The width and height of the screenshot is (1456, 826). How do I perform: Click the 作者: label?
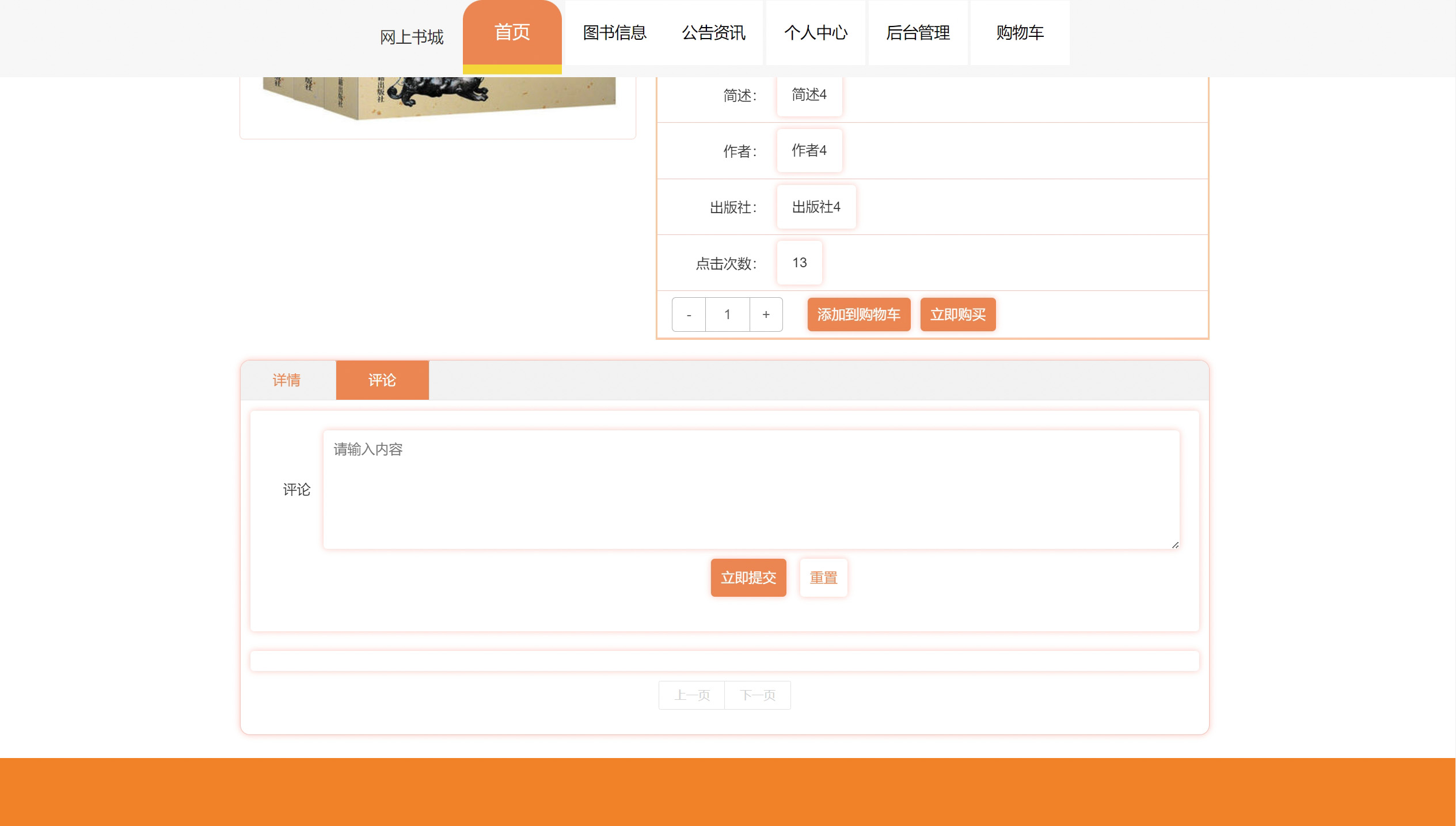pos(740,151)
